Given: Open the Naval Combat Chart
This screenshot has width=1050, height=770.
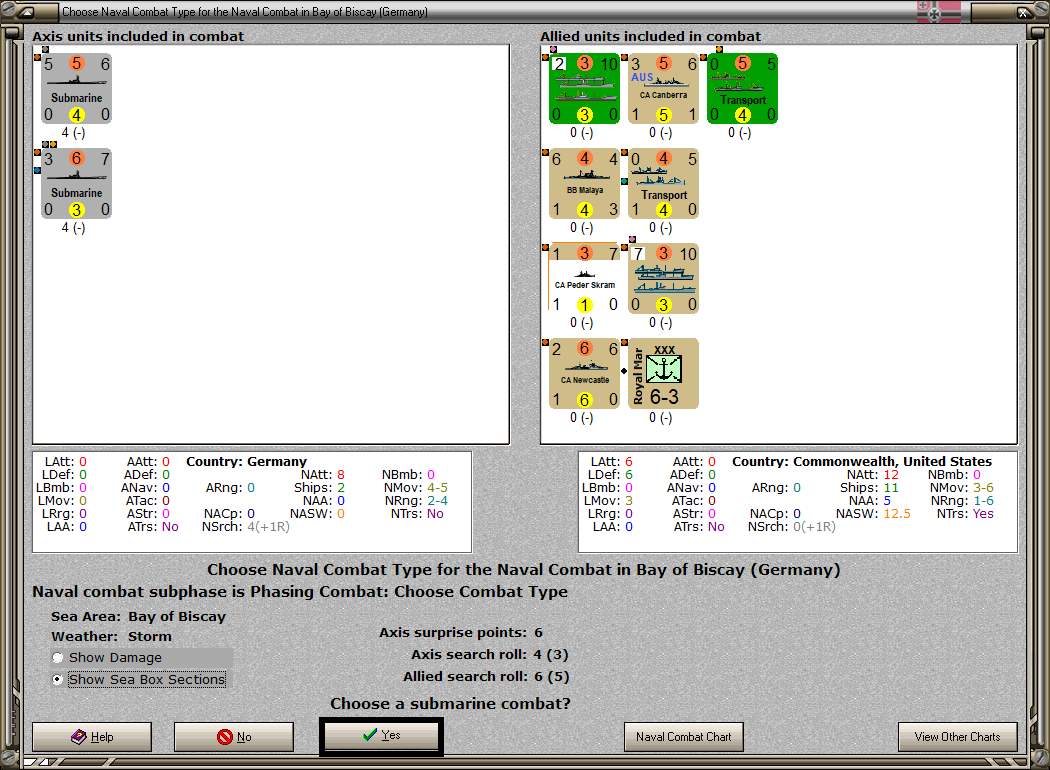Looking at the screenshot, I should [684, 737].
